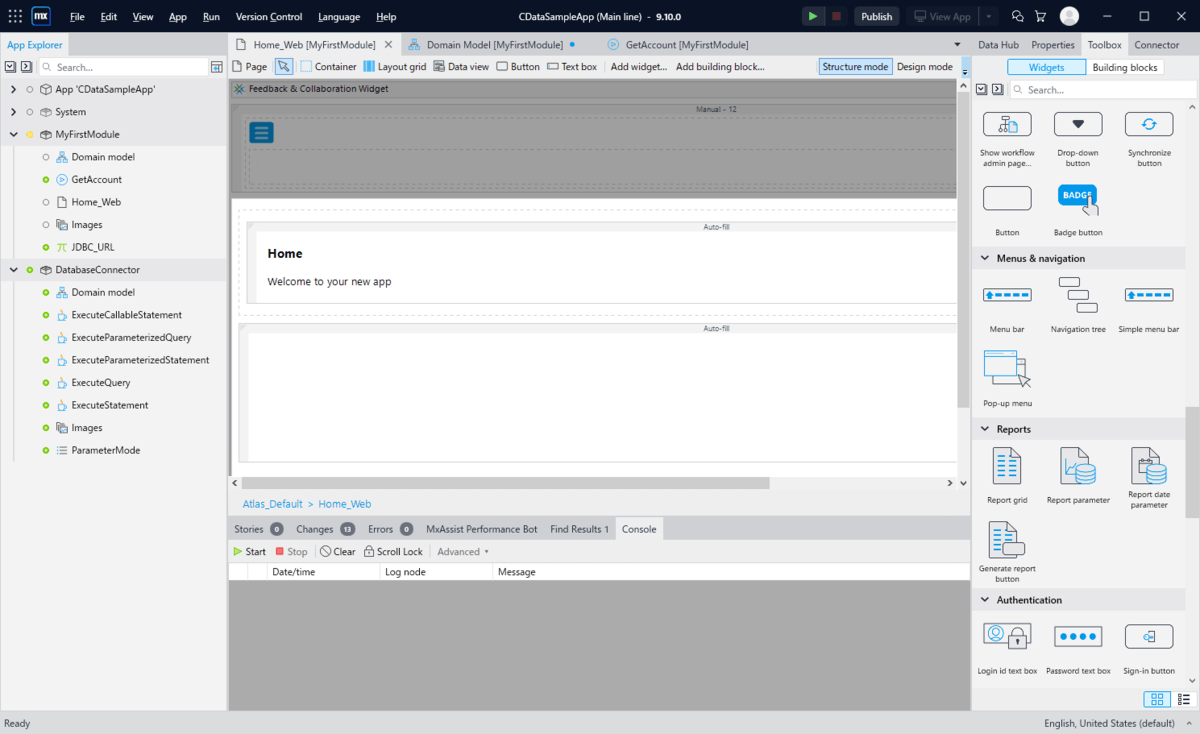Select the Sign-in button widget
This screenshot has height=734, width=1200.
[x=1149, y=647]
